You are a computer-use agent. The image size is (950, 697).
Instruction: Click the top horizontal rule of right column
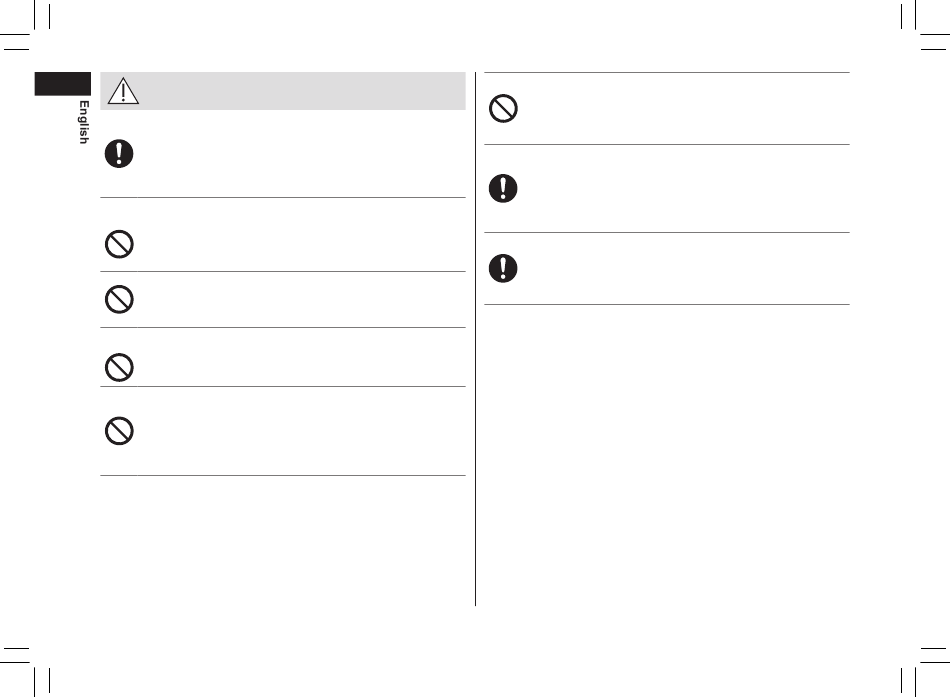(x=667, y=72)
